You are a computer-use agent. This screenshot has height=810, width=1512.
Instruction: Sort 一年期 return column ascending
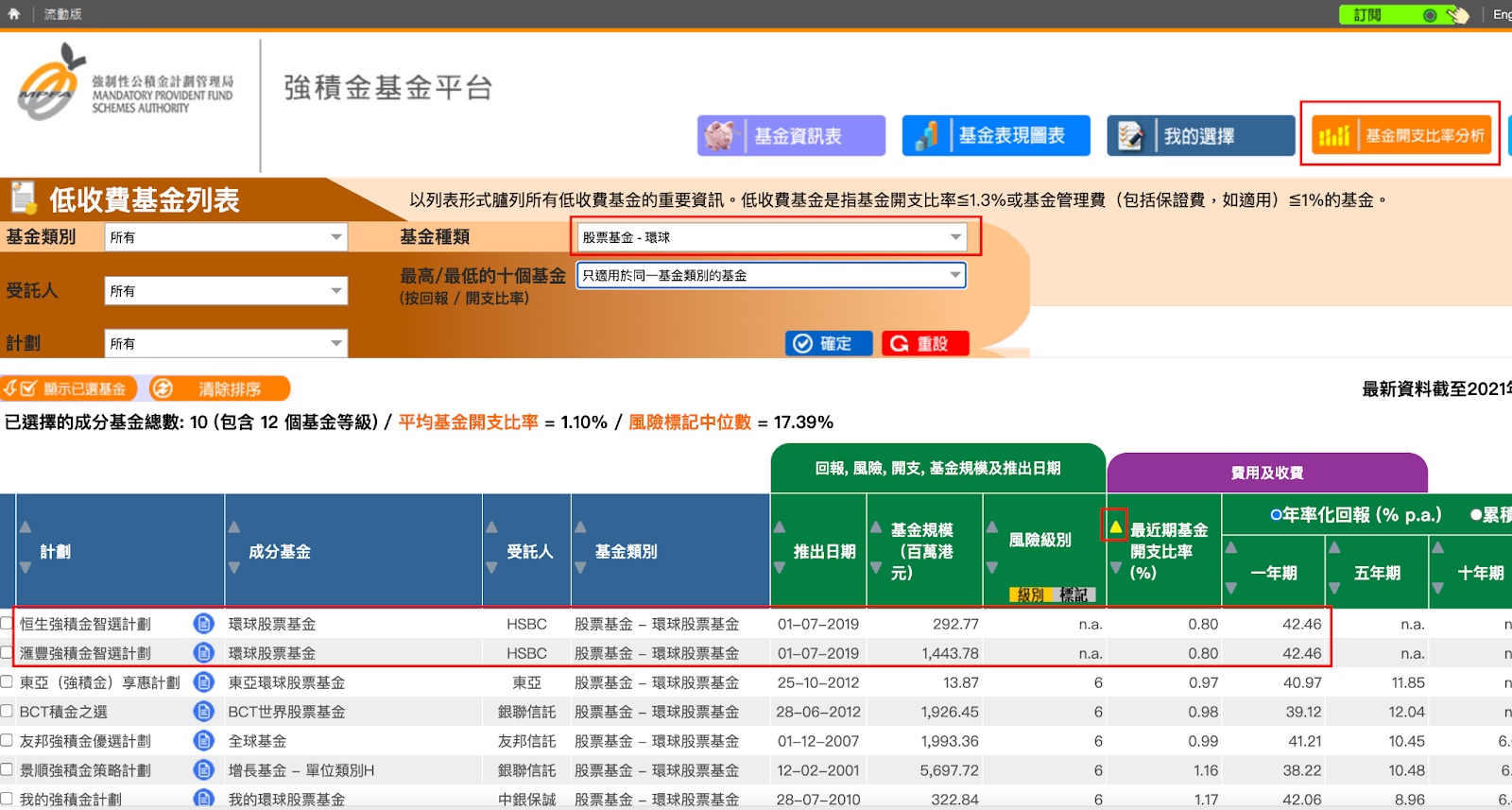1231,547
